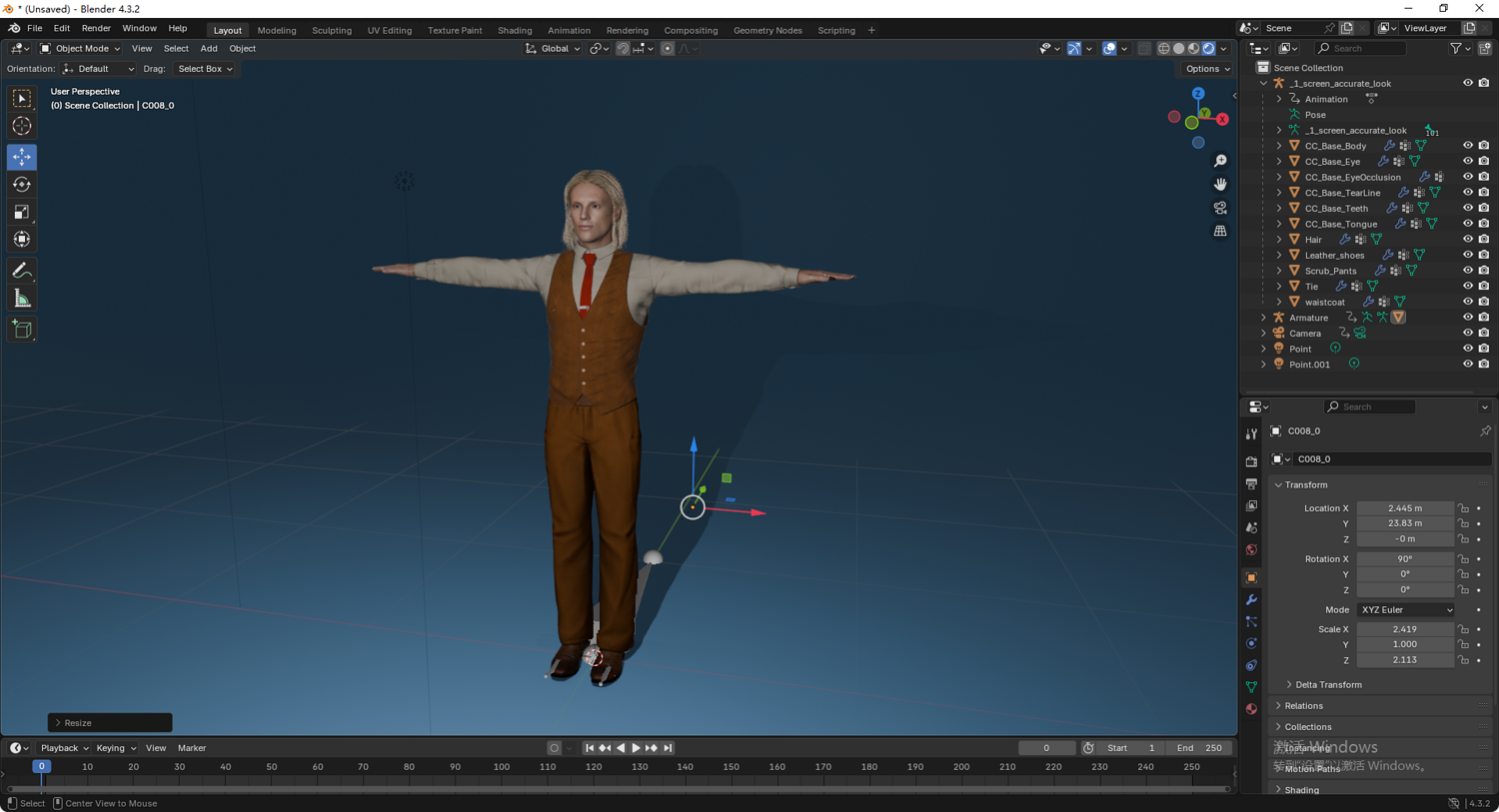The image size is (1499, 812).
Task: Click the current frame number field
Action: [1046, 748]
